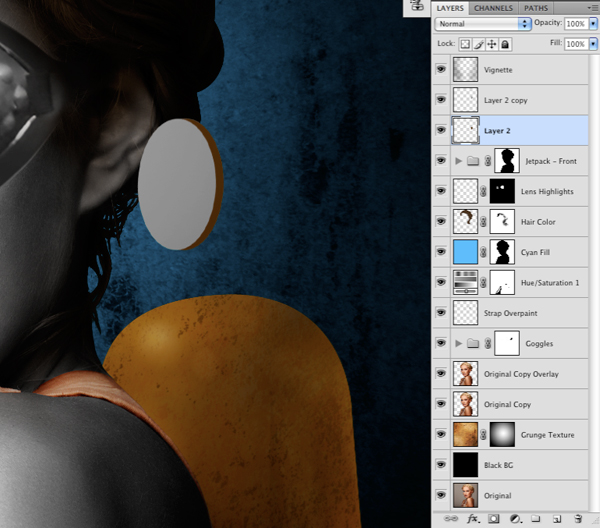The image size is (600, 528).
Task: Switch to the Layers tab
Action: coord(450,8)
